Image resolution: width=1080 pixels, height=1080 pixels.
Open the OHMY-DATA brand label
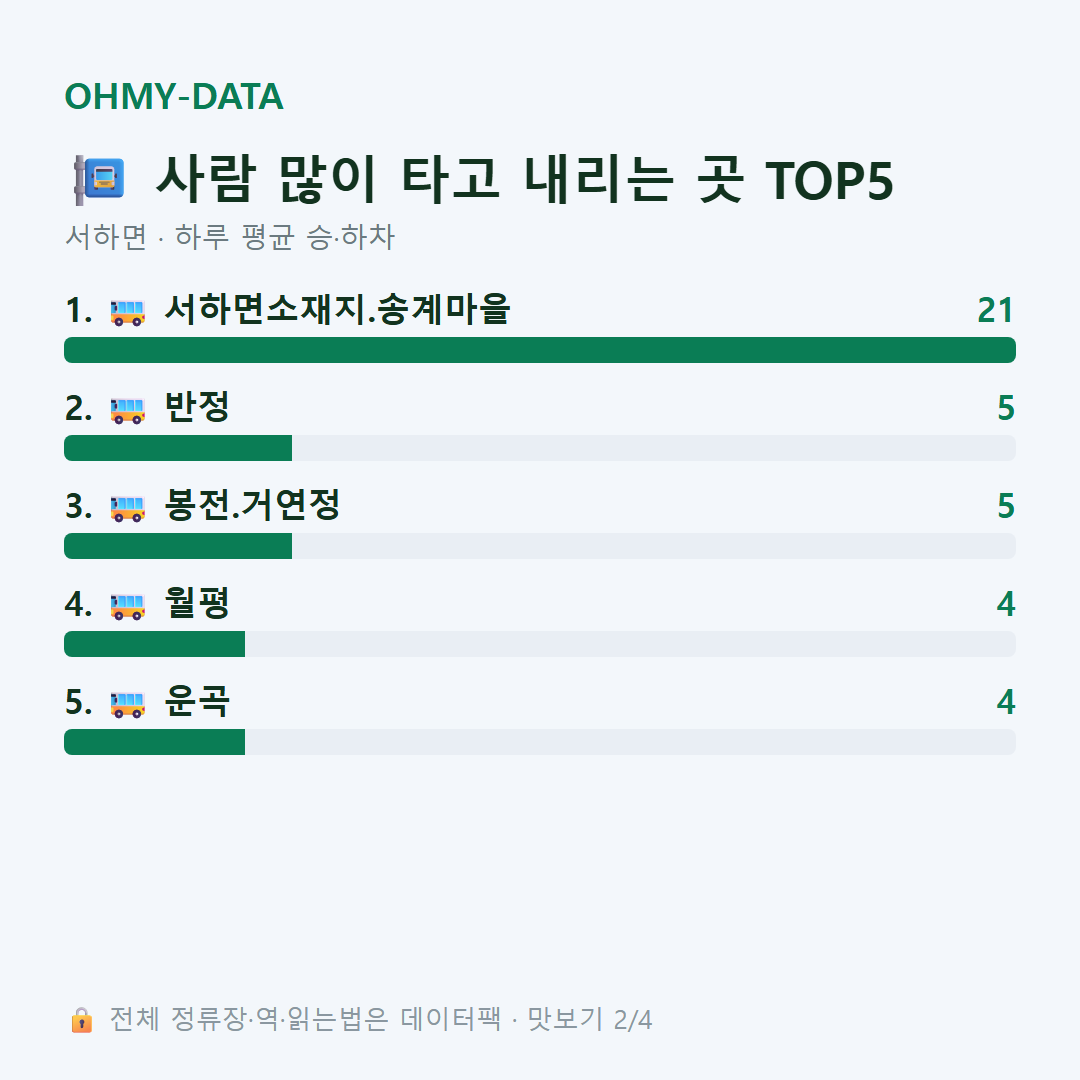pyautogui.click(x=174, y=96)
